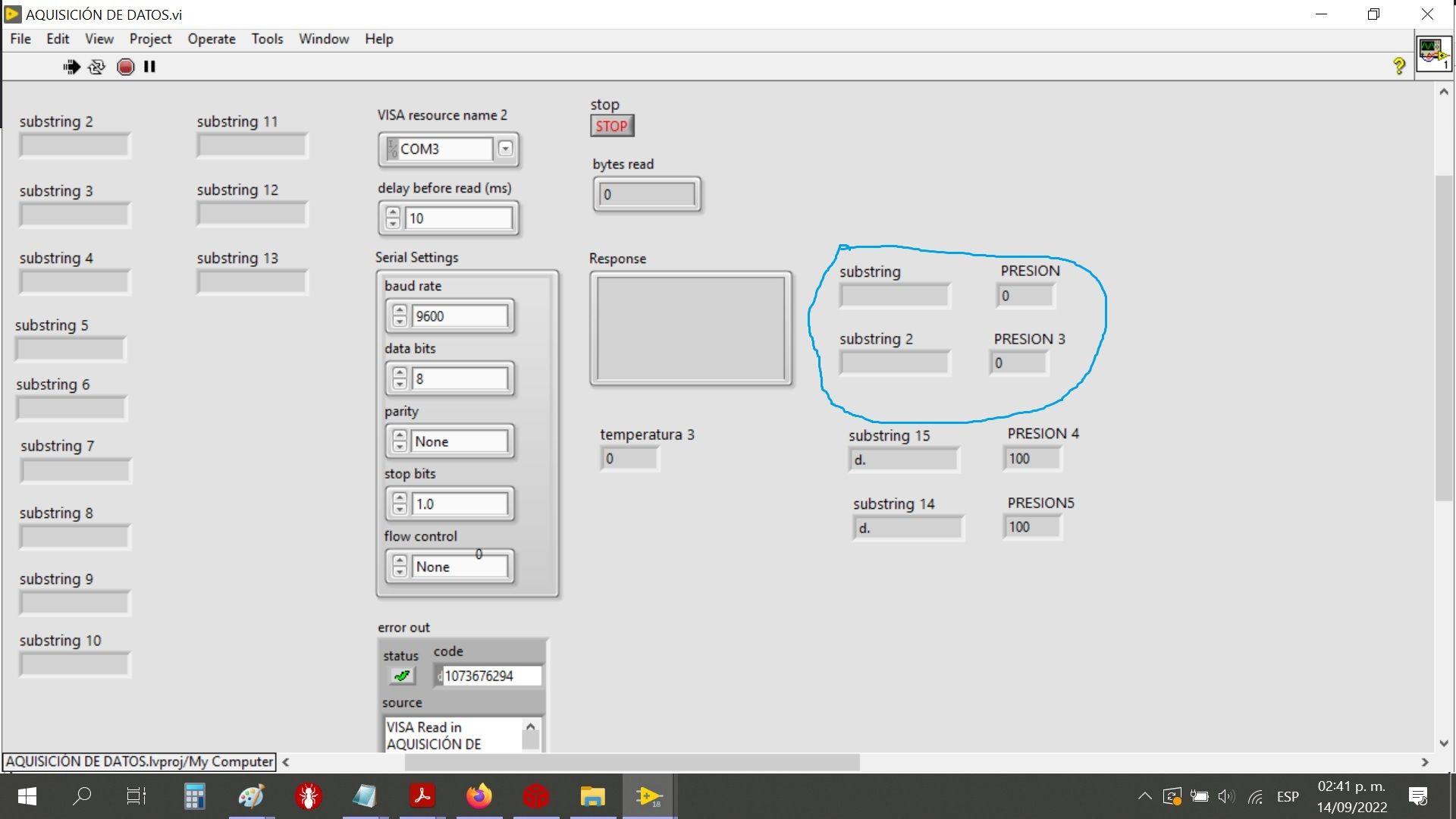The image size is (1456, 819).
Task: Open Context Help via the question mark icon
Action: click(x=1399, y=66)
